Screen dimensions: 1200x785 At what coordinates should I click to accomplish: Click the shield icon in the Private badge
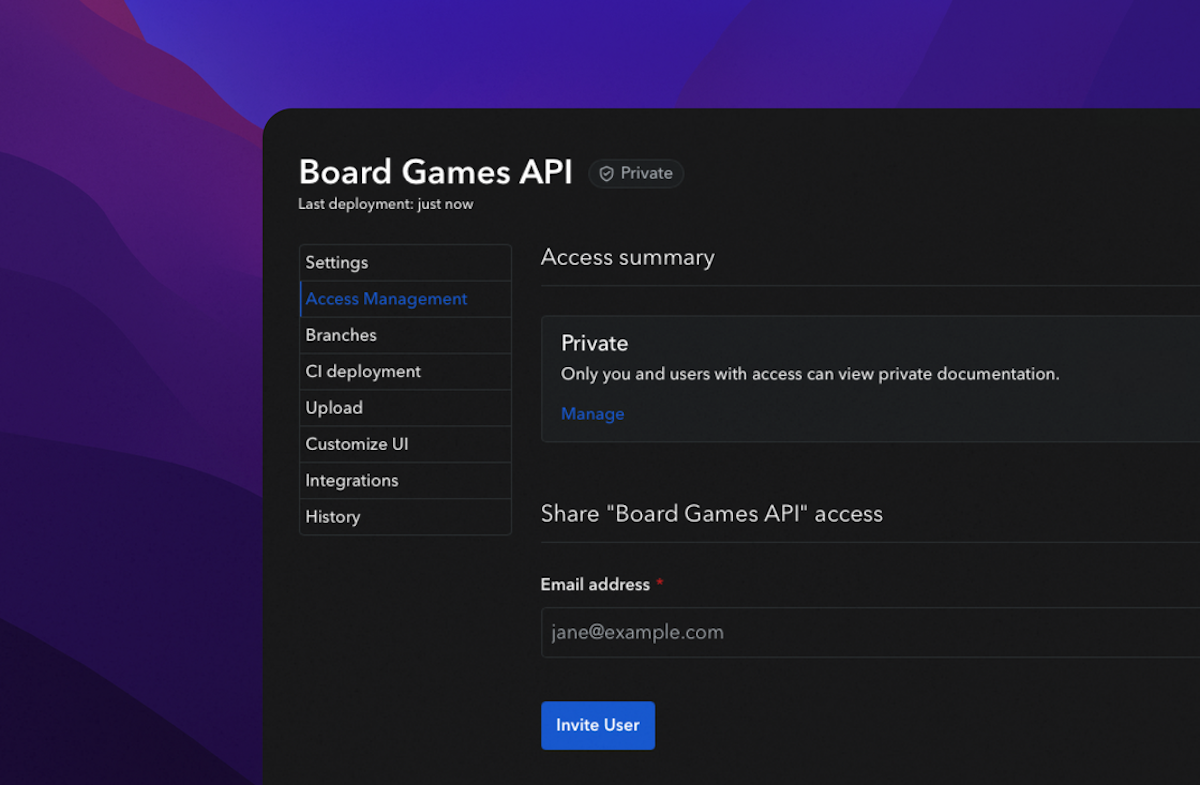pyautogui.click(x=606, y=173)
